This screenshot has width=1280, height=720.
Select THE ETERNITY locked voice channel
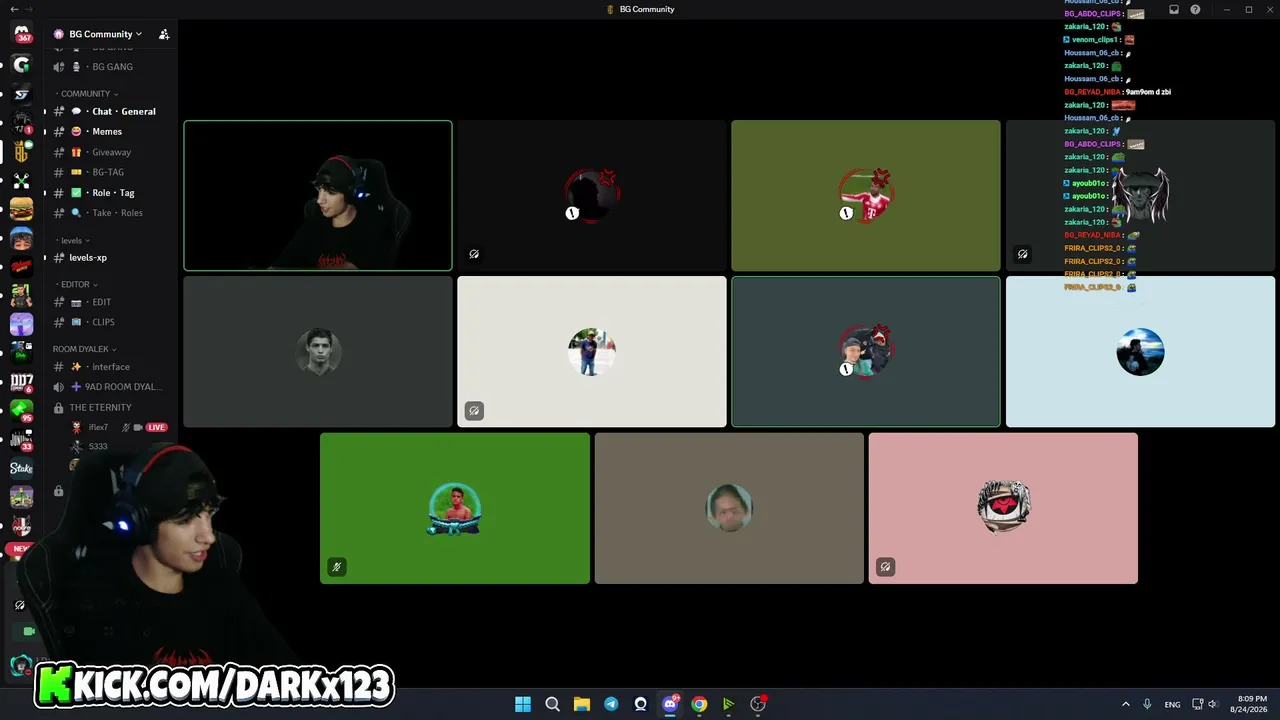[111, 408]
